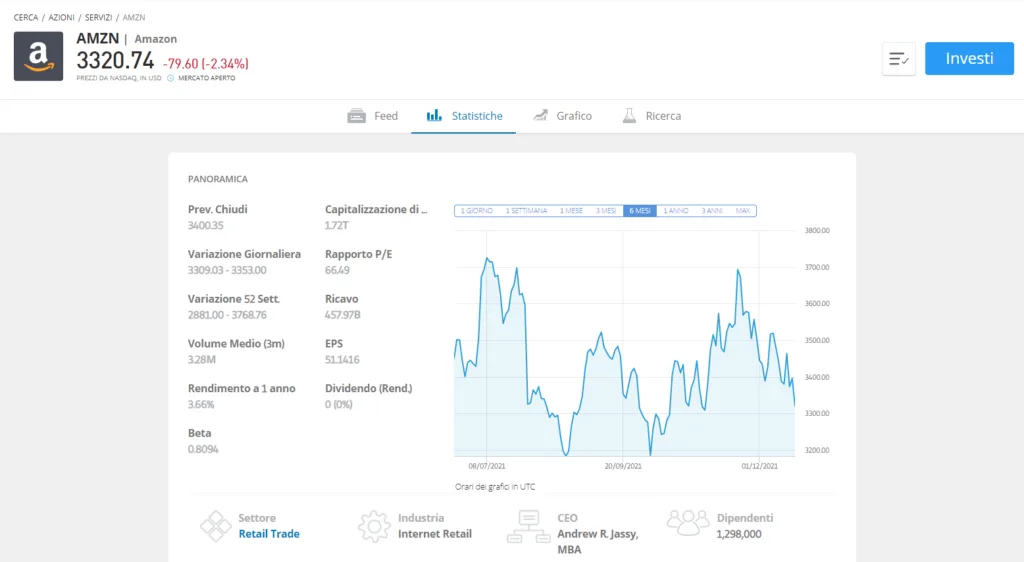
Task: Click the Feed newspaper icon
Action: pyautogui.click(x=357, y=116)
